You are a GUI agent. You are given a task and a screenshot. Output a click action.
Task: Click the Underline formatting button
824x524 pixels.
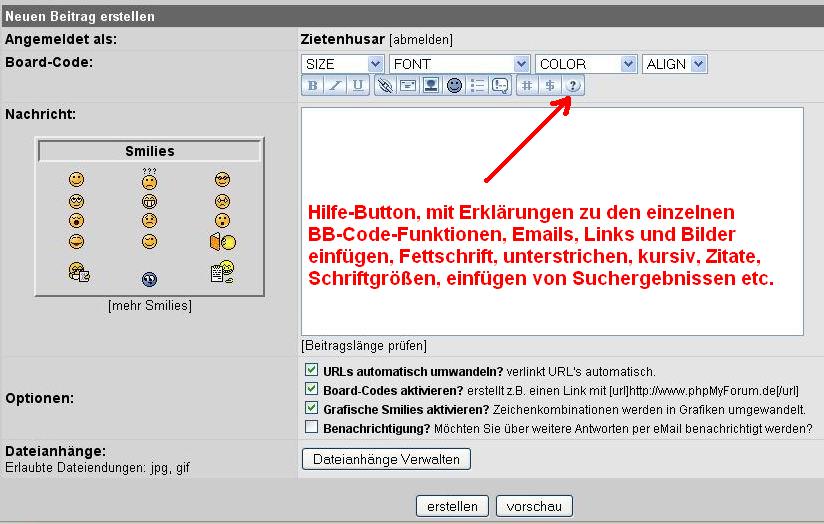coord(358,86)
